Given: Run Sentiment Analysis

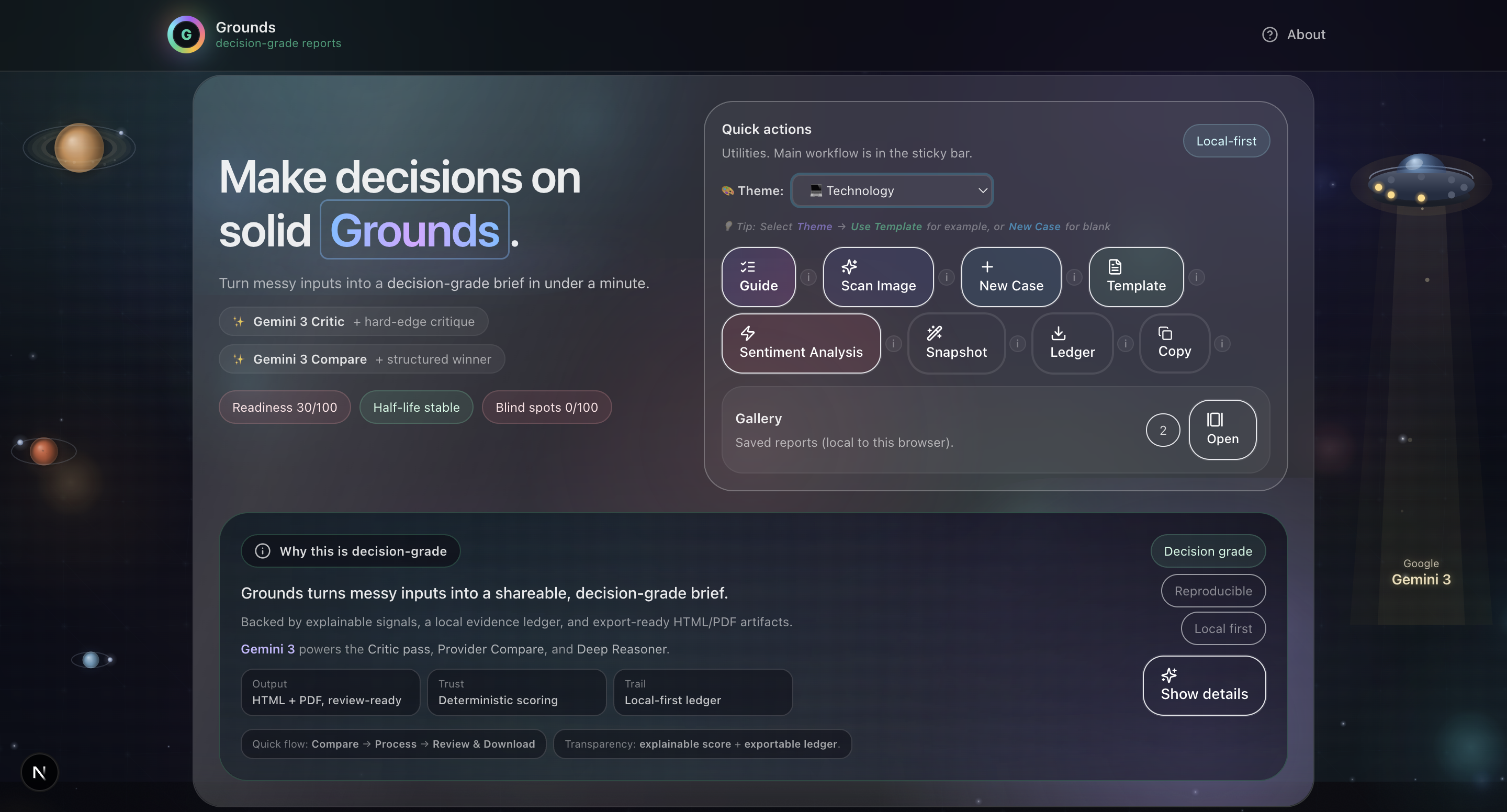Looking at the screenshot, I should point(800,343).
